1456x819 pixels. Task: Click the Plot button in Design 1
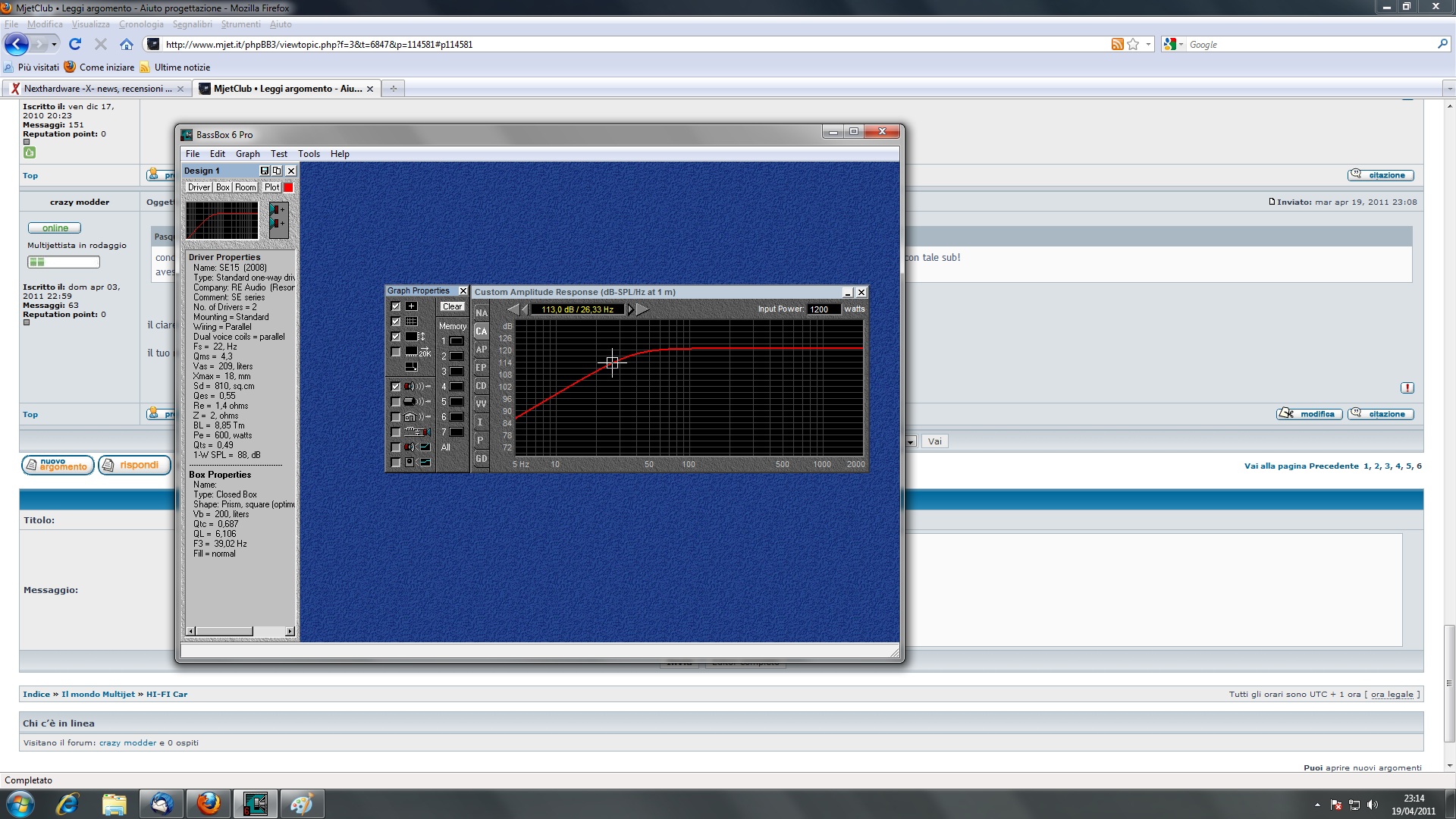[x=271, y=187]
